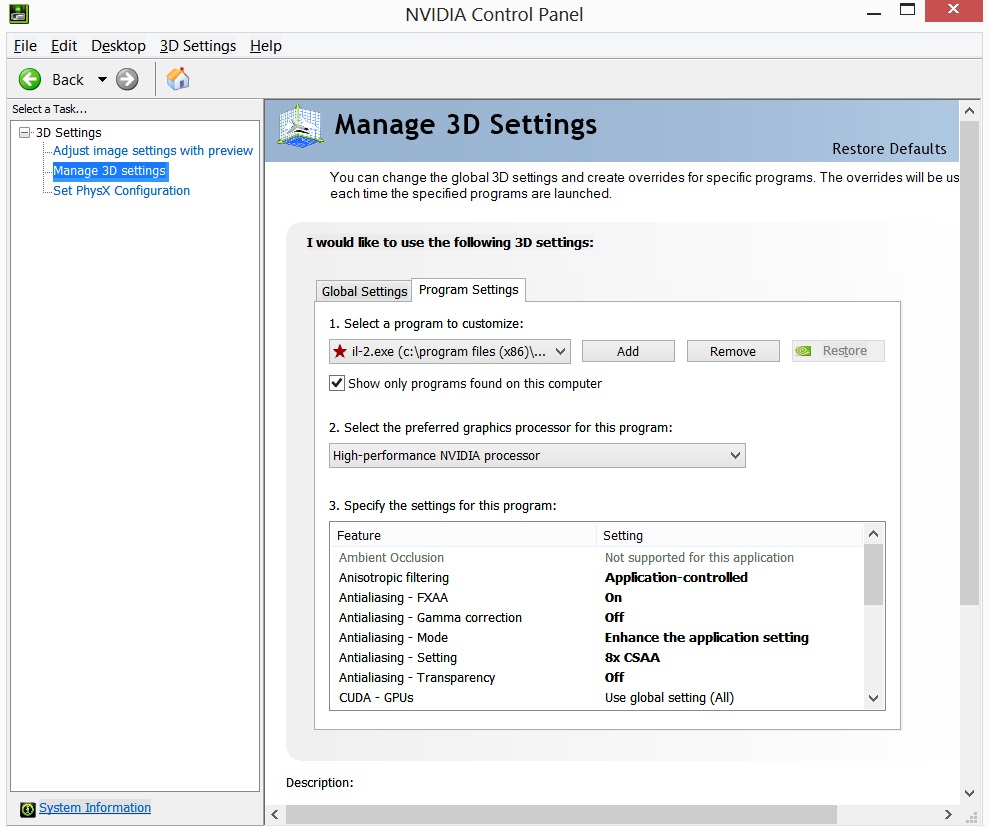The image size is (989, 827).
Task: Click the NVIDIA Control Panel title bar icon
Action: pos(19,13)
